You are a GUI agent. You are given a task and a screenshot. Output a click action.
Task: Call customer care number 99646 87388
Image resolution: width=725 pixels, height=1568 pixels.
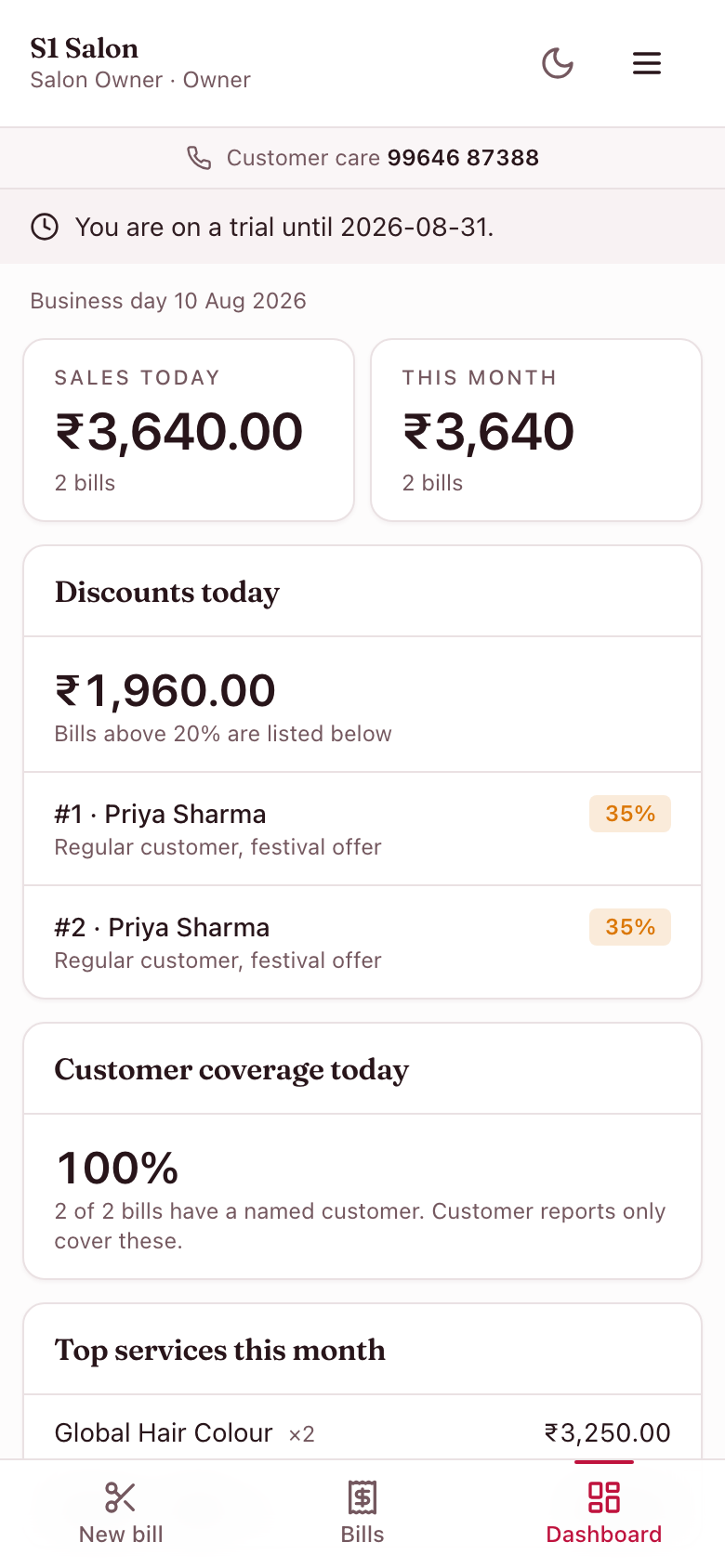463,158
